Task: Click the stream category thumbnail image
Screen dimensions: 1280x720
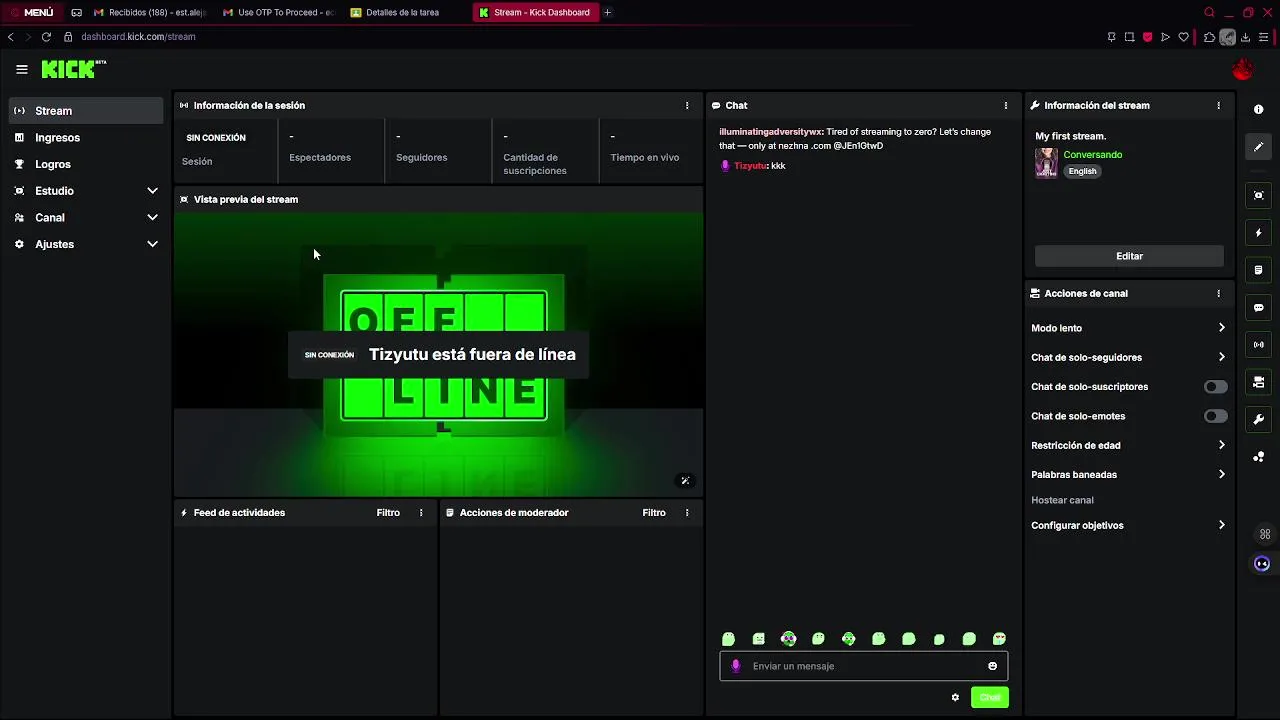Action: point(1046,163)
